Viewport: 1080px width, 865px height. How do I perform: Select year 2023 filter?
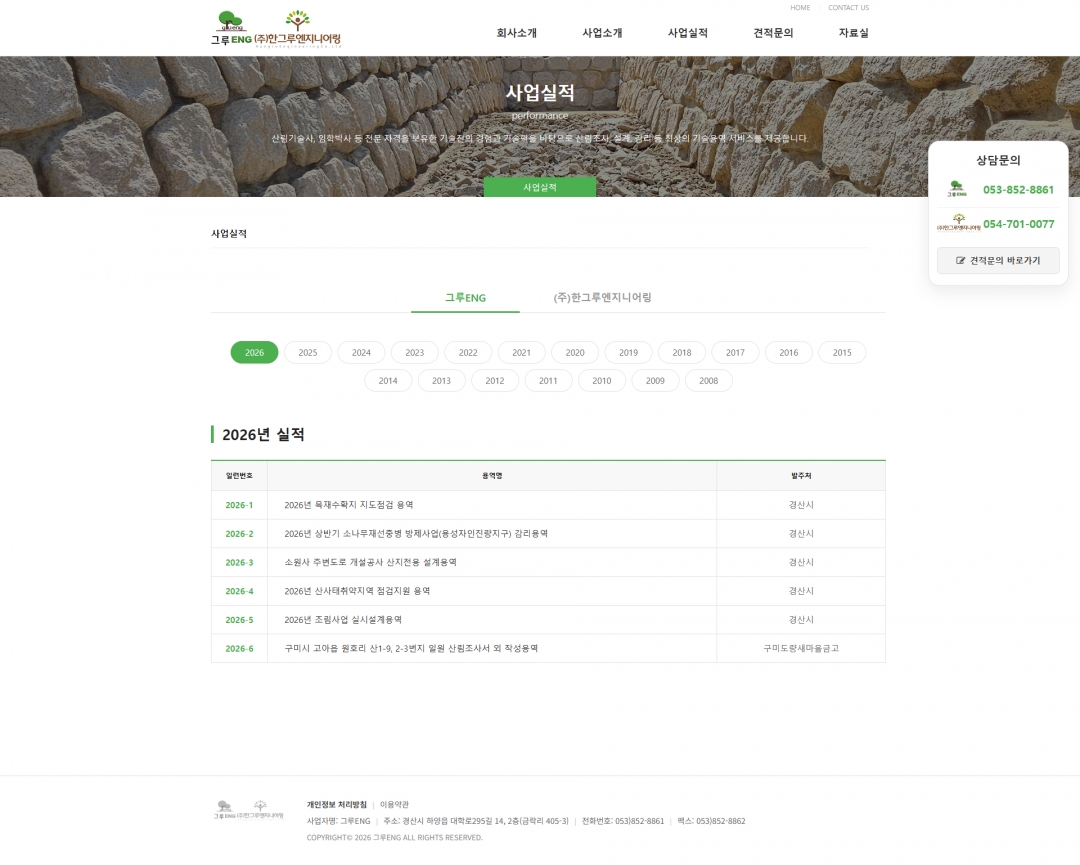point(415,353)
